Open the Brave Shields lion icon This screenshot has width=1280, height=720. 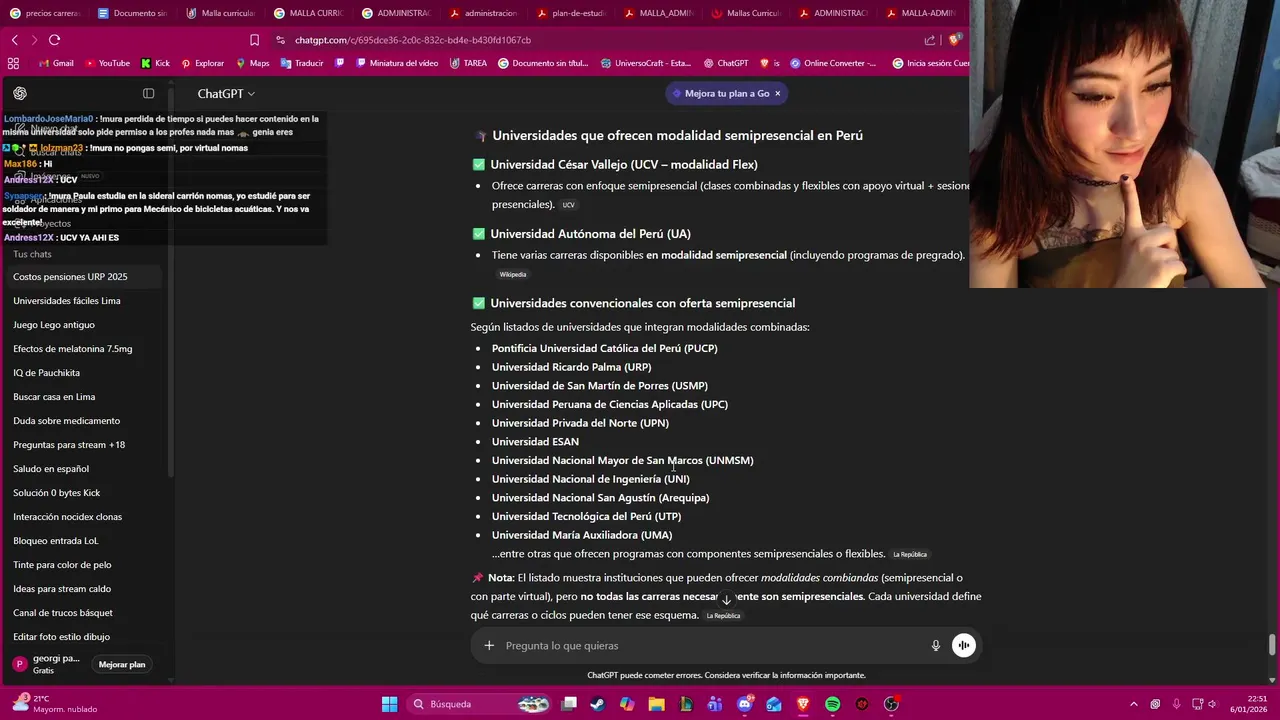pyautogui.click(x=954, y=40)
